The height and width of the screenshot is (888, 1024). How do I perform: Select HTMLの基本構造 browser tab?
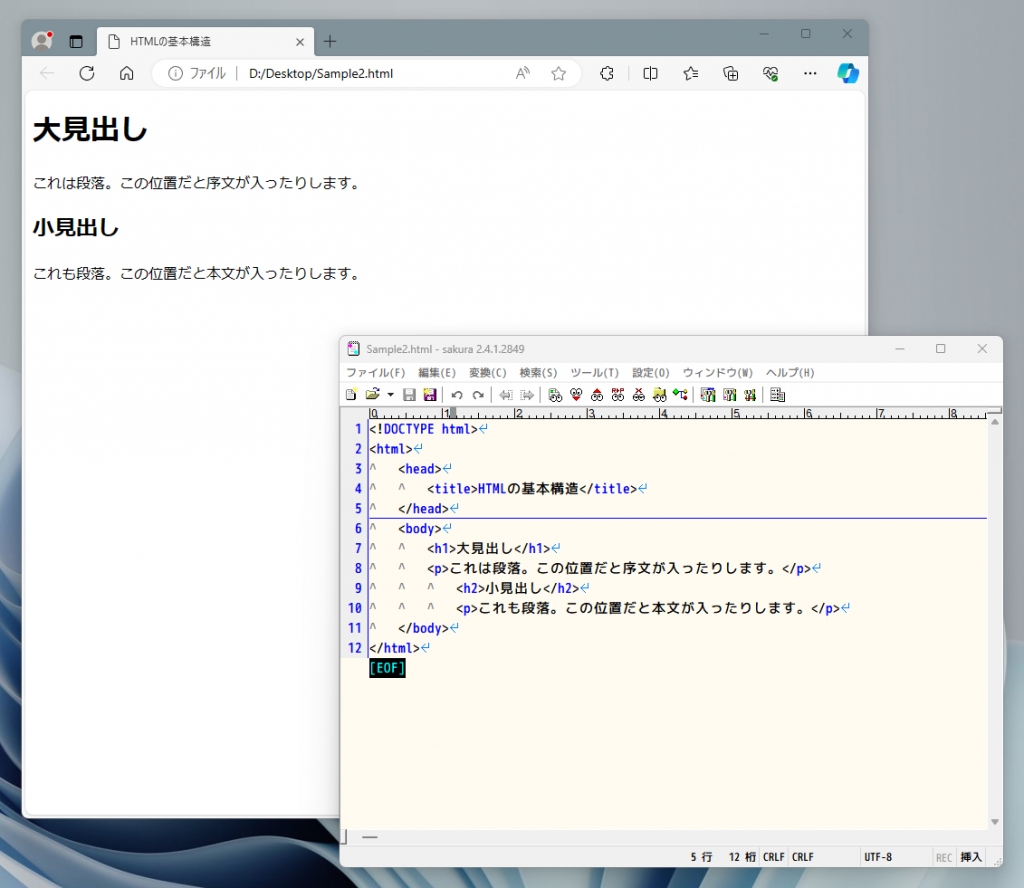point(205,42)
